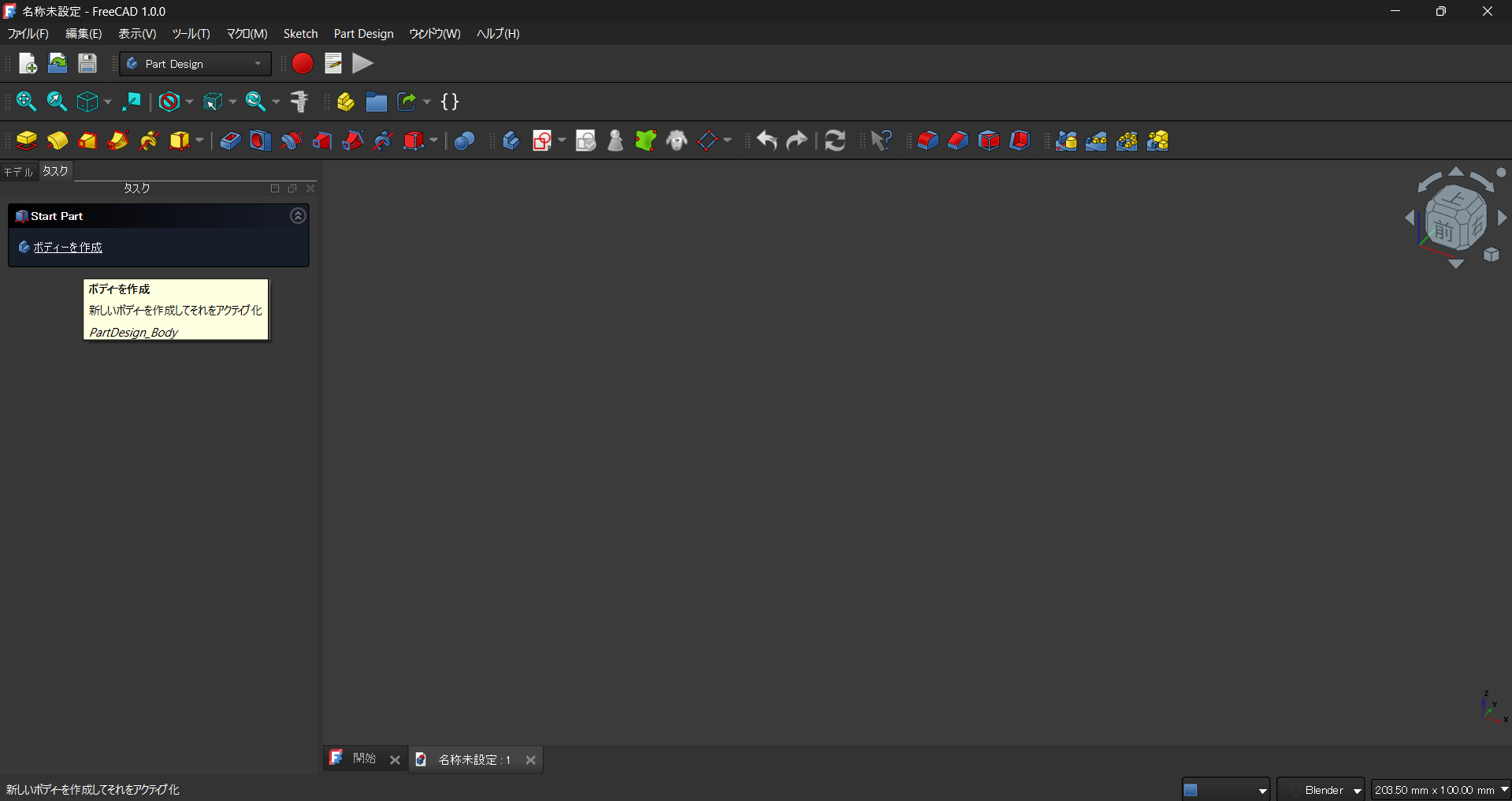Viewport: 1512px width, 801px height.
Task: Select the Subtractive Pipe tool
Action: (x=353, y=141)
